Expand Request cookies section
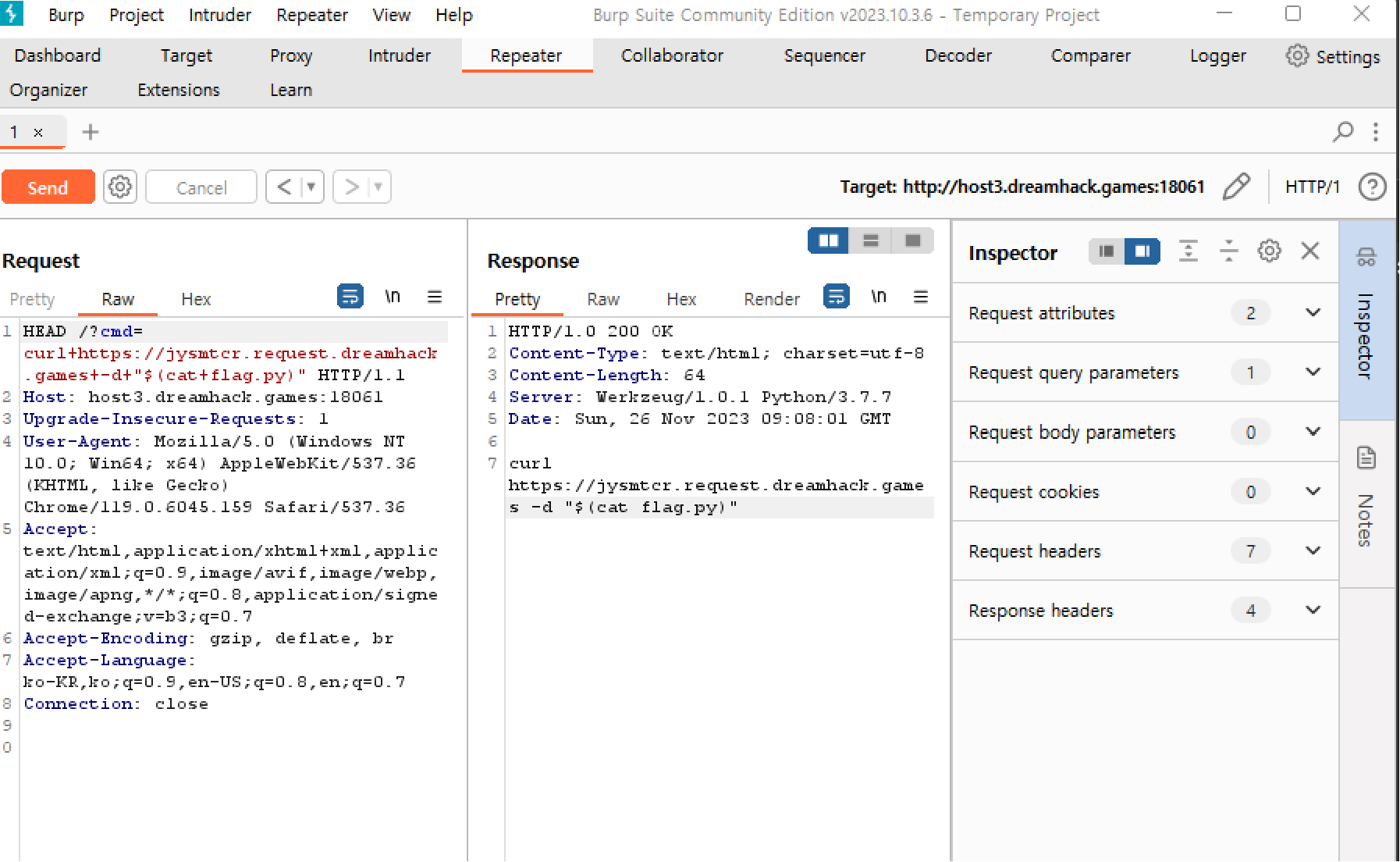 click(1145, 491)
